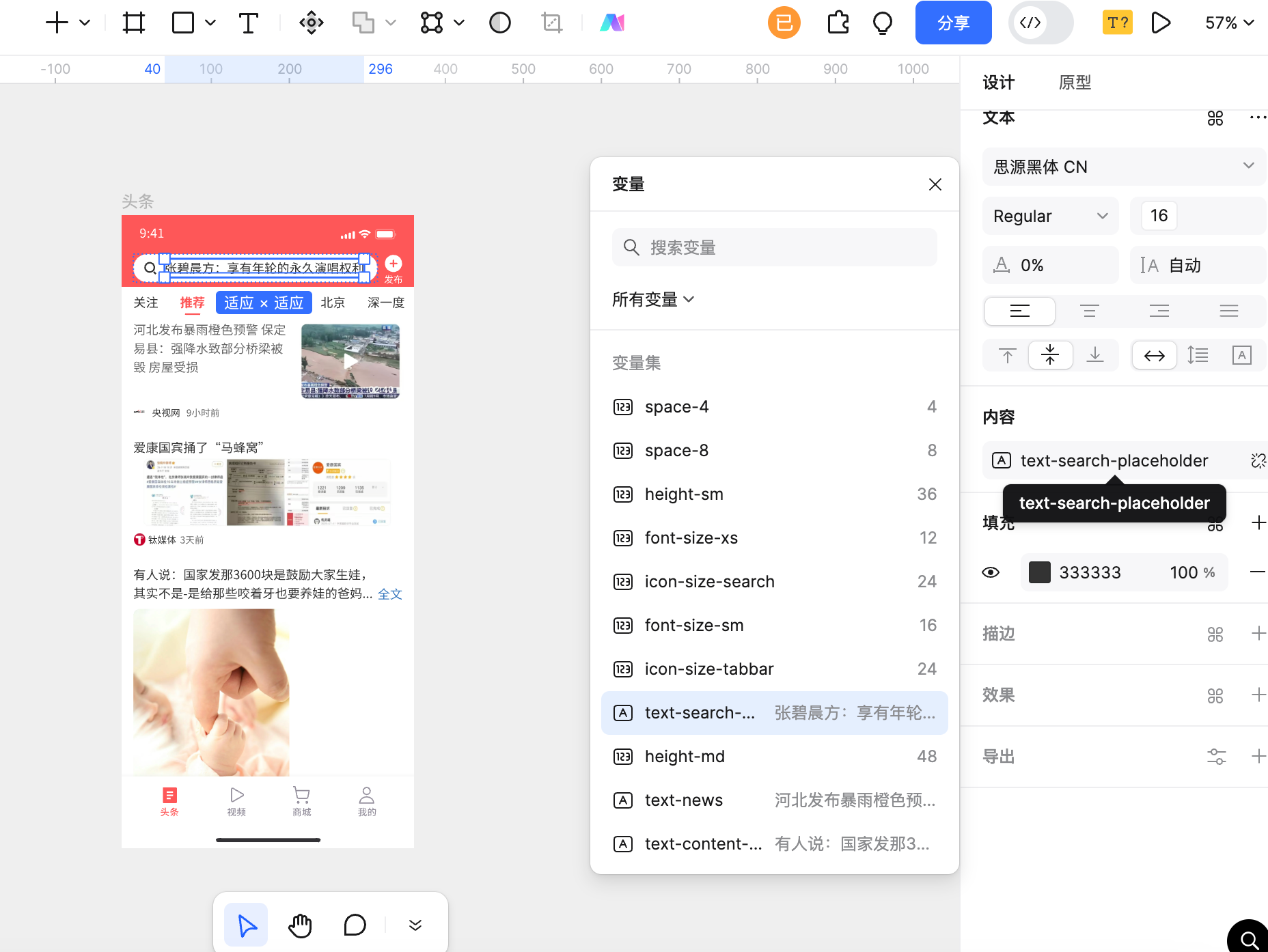Expand the vector node tool dropdown

pos(459,23)
